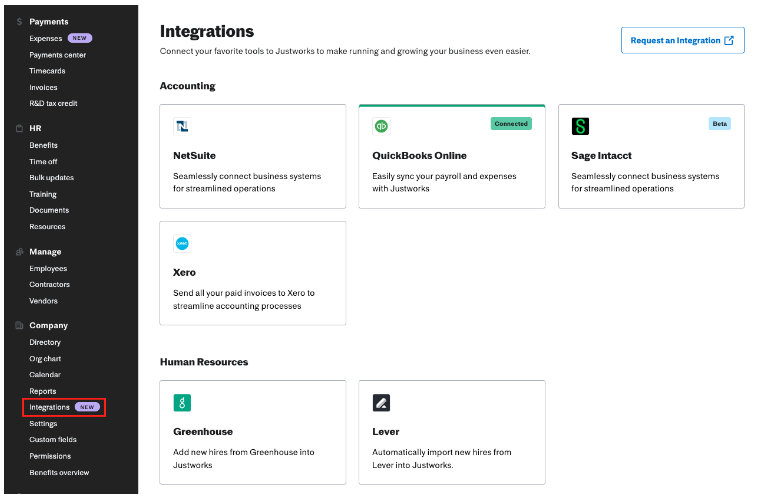This screenshot has height=498, width=757.
Task: Open the NetSuite card title
Action: [x=194, y=155]
